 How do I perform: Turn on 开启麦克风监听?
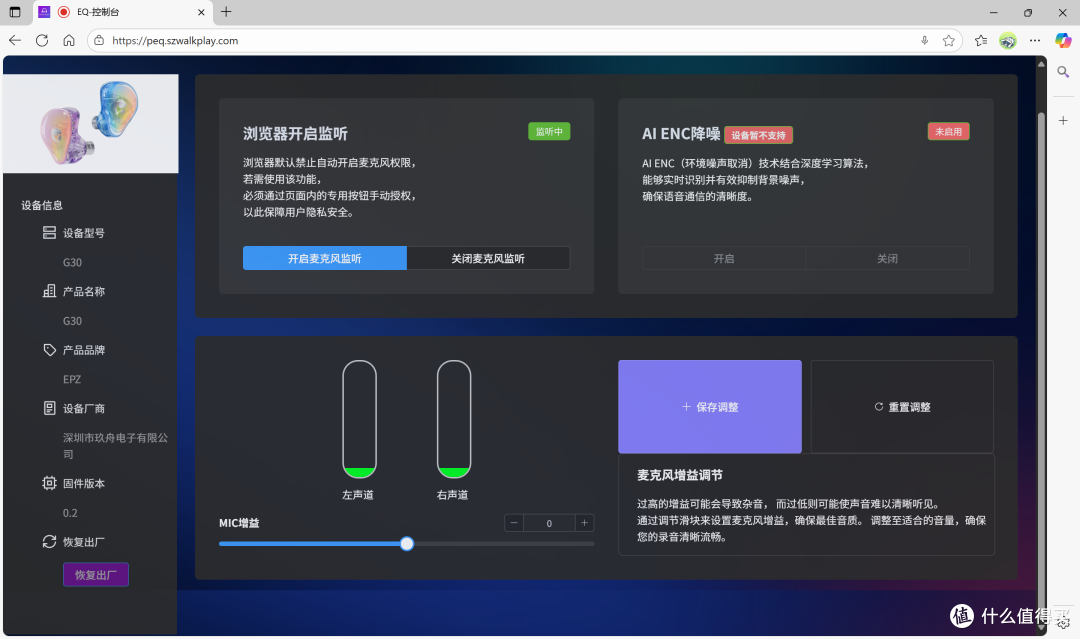coord(324,258)
